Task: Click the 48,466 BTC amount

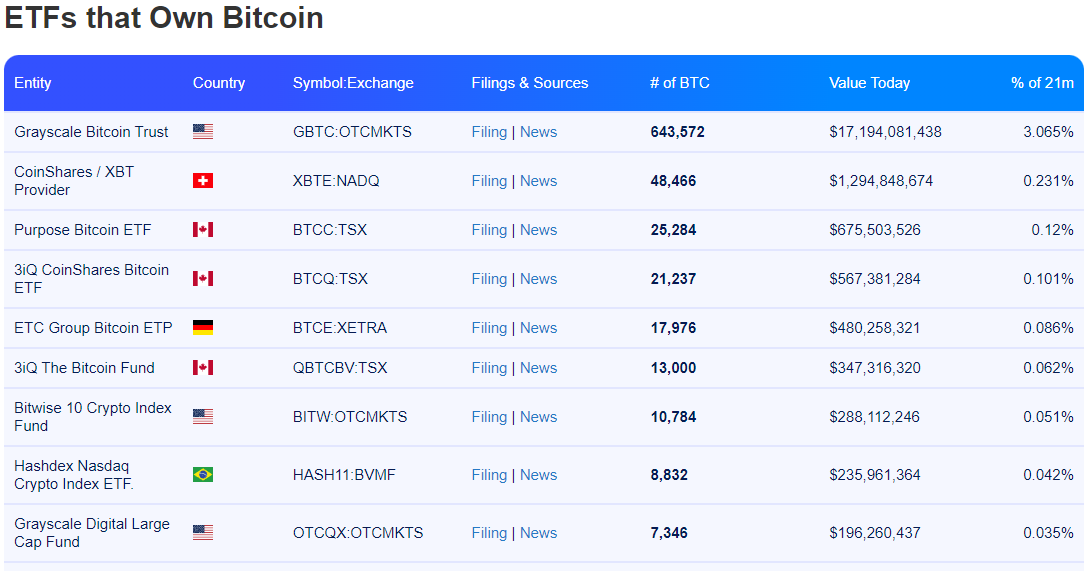Action: (x=673, y=181)
